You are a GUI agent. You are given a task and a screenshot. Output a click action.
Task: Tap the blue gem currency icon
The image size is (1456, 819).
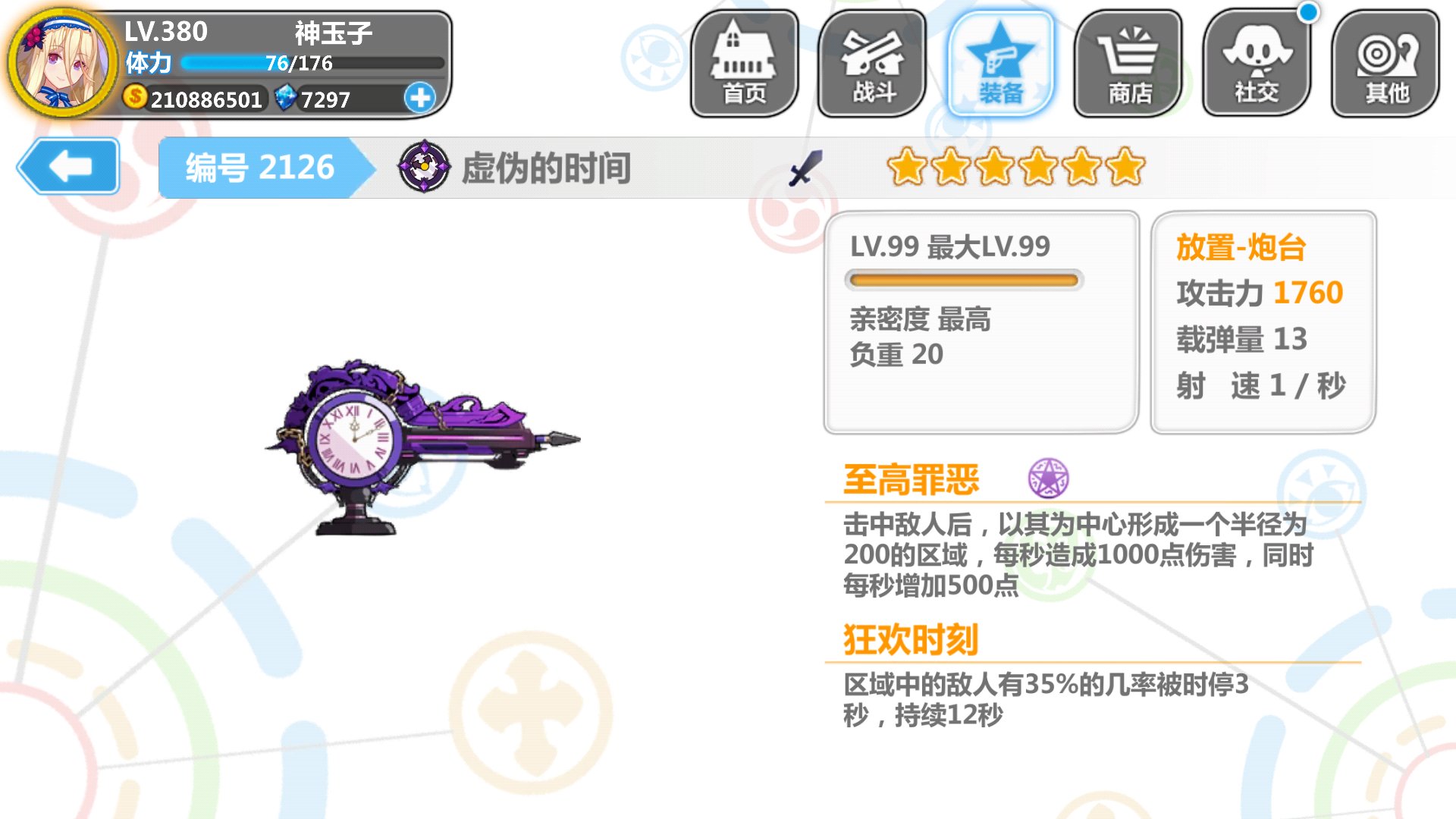pos(285,98)
